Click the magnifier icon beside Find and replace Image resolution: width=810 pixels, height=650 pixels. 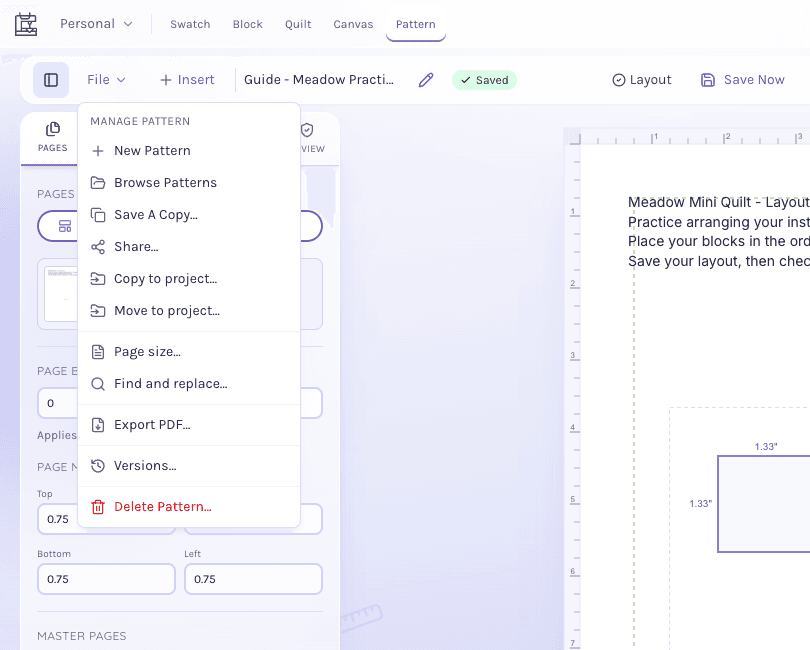pyautogui.click(x=98, y=384)
